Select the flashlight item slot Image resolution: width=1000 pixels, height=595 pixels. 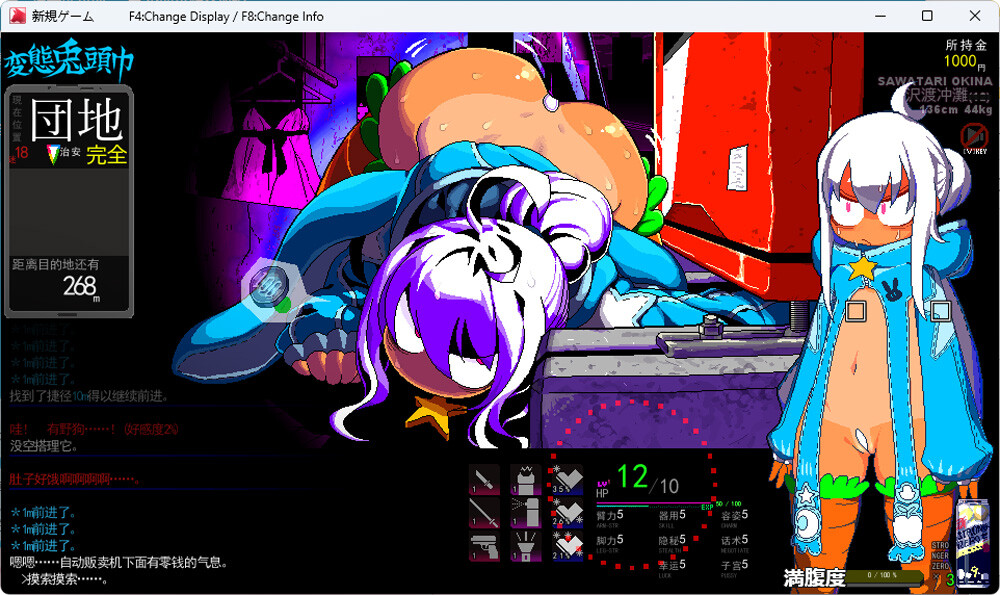526,546
